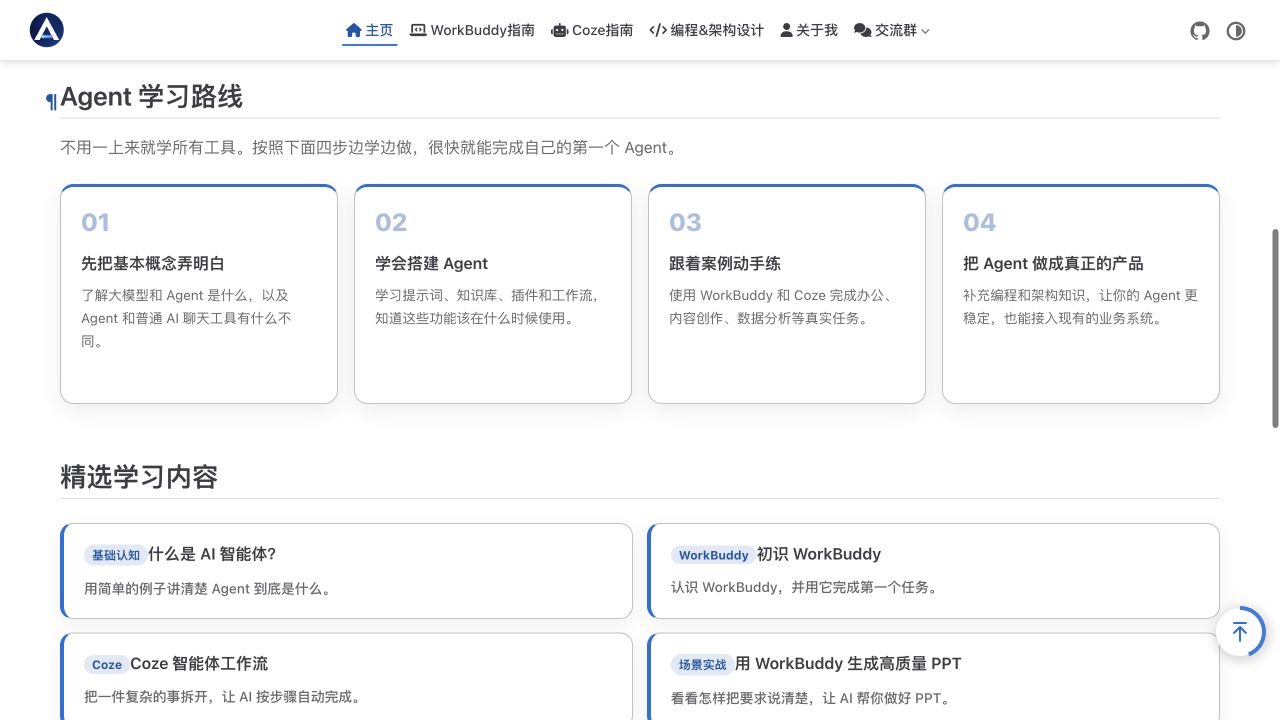This screenshot has width=1280, height=720.
Task: Click the chat bubbles icon beside 交流群
Action: pos(862,31)
